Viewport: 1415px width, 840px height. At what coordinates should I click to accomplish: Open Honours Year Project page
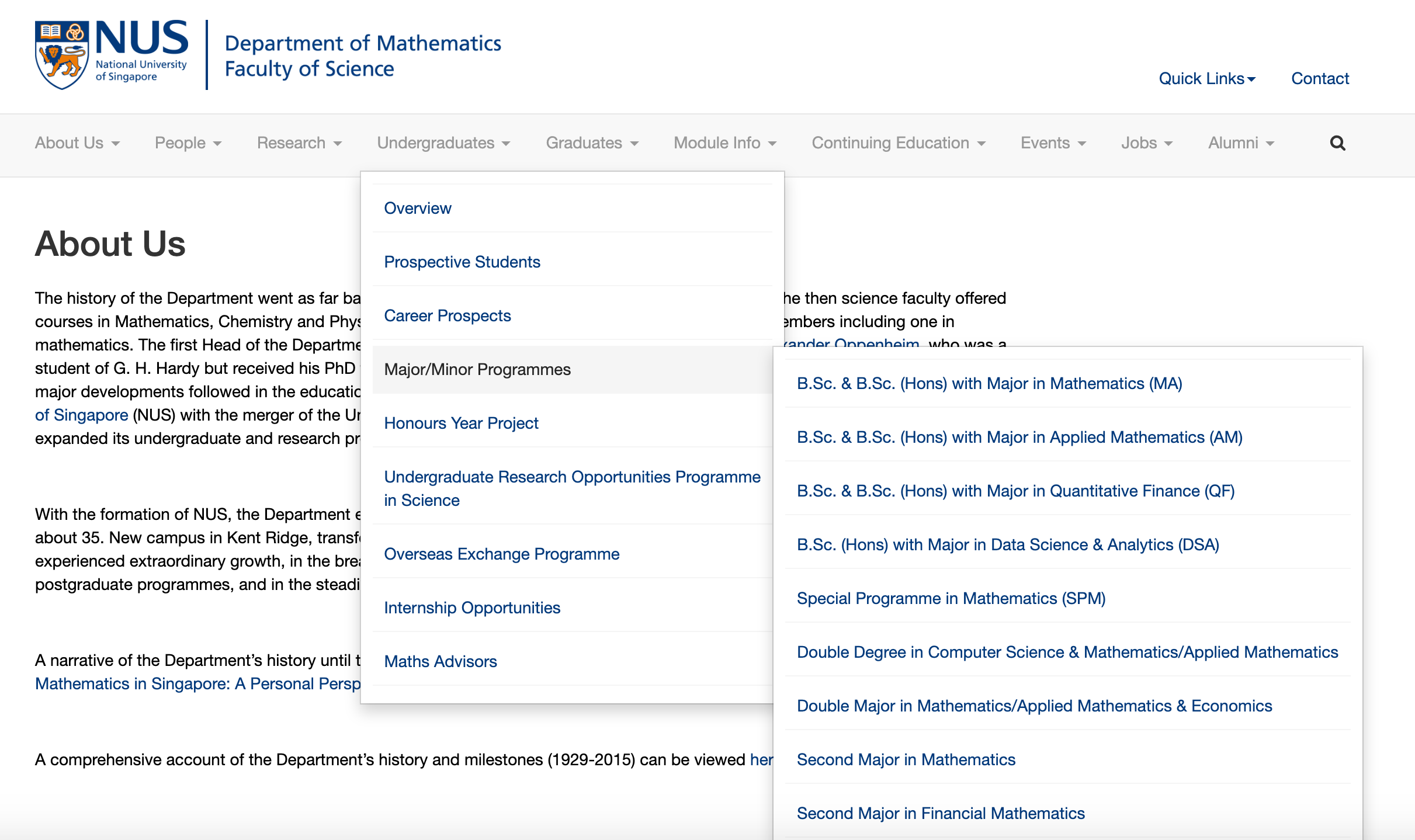(461, 423)
